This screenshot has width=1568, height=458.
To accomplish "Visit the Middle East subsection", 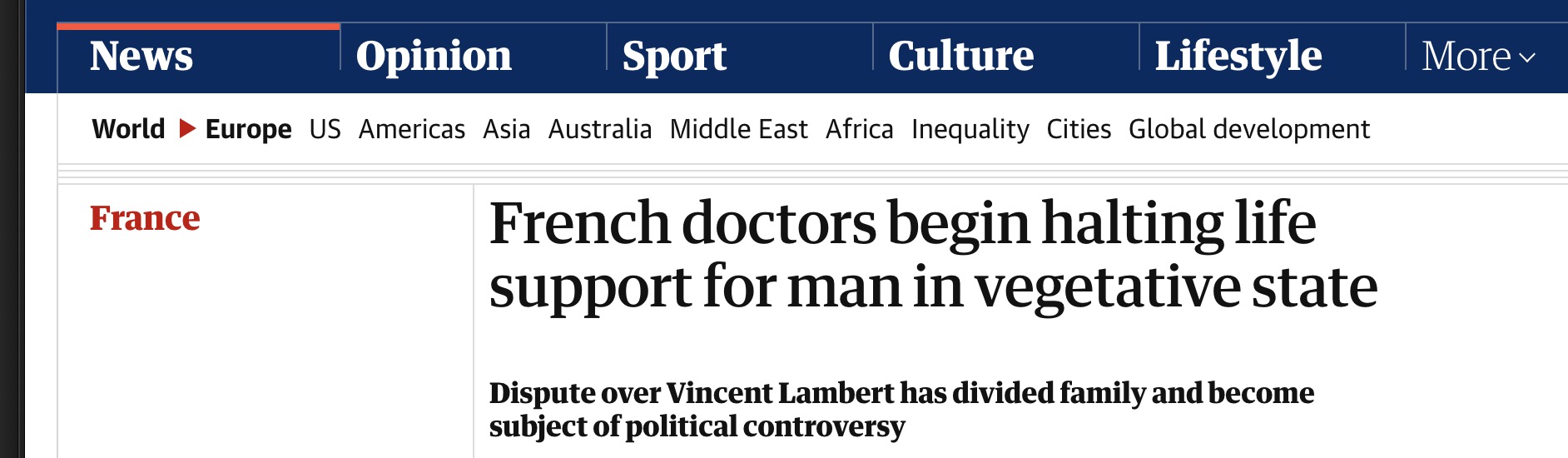I will 738,129.
